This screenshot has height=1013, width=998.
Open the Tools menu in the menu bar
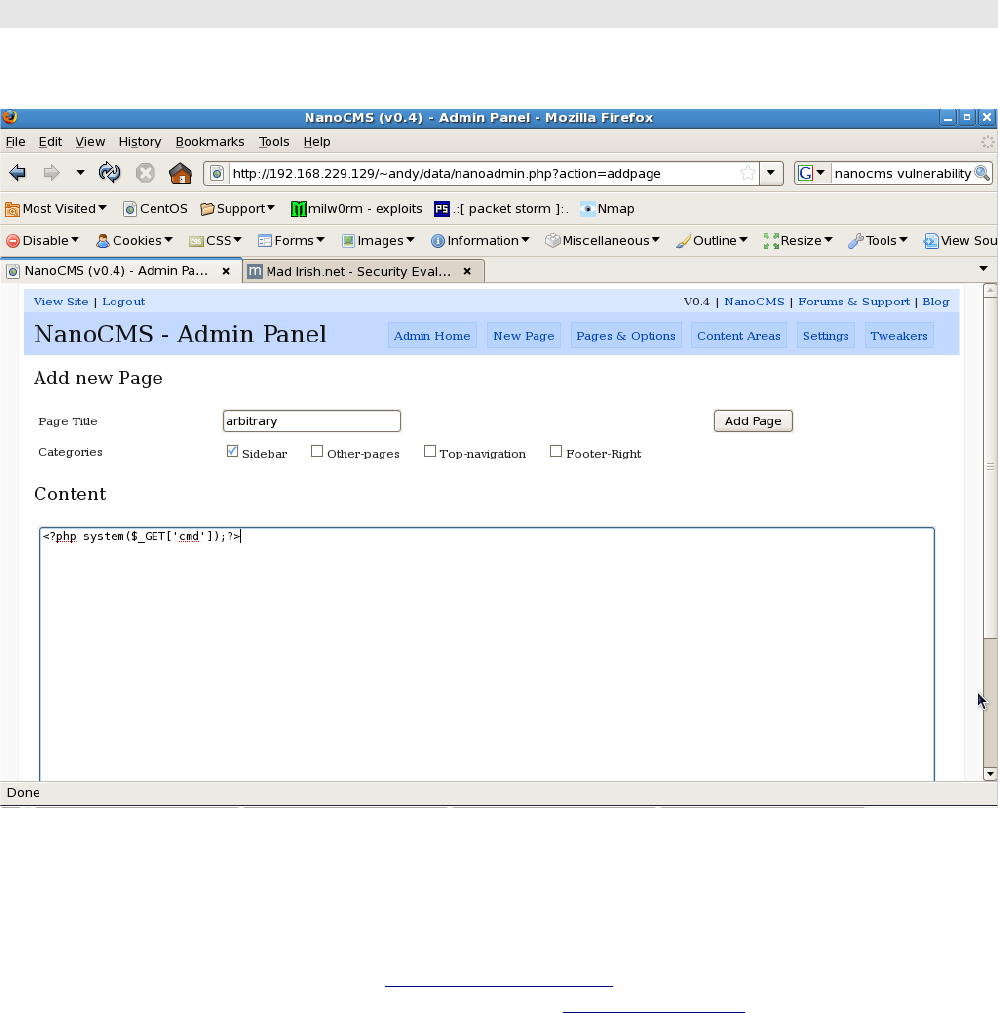[274, 141]
